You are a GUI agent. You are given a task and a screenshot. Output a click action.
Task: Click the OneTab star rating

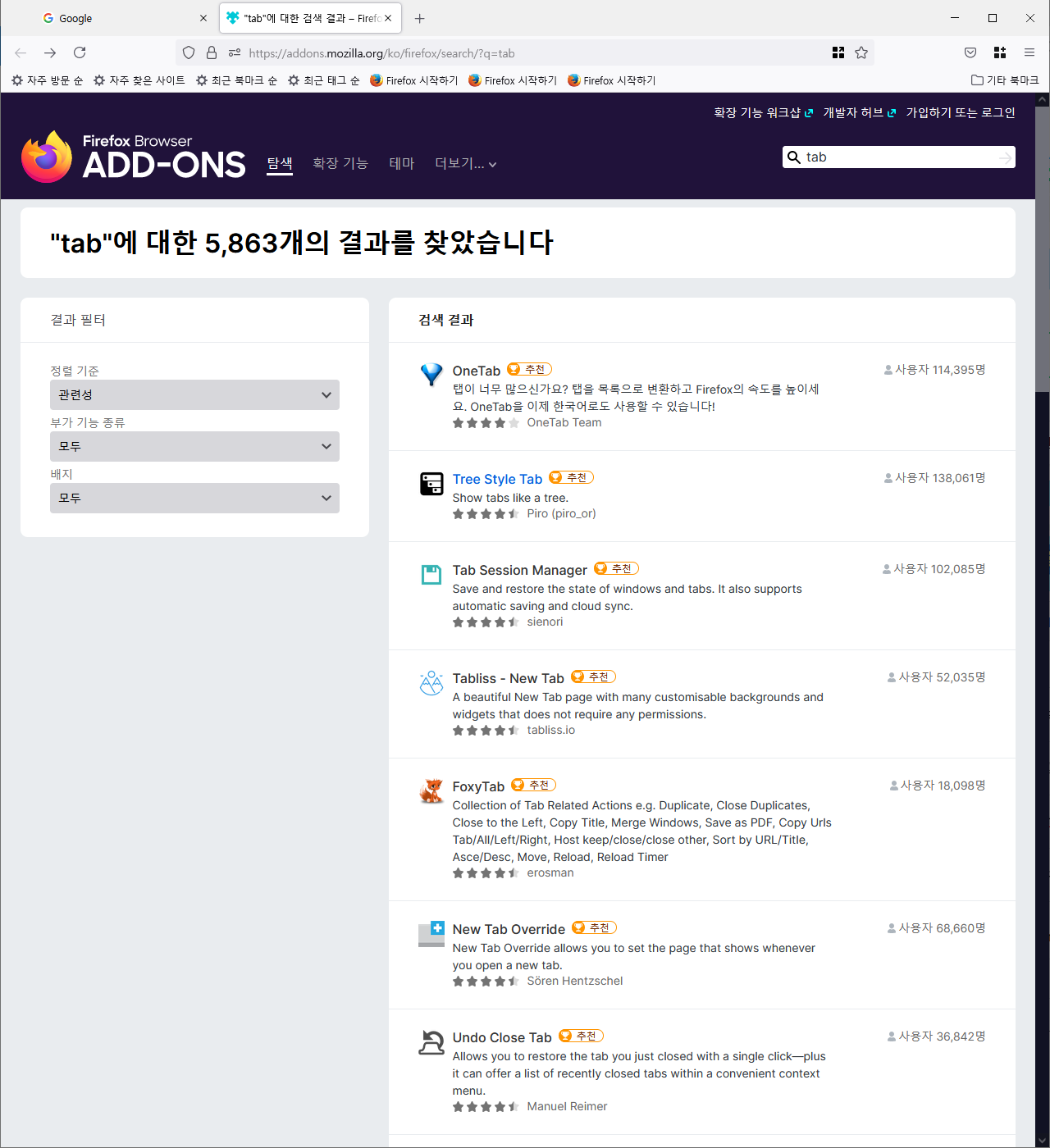coord(486,423)
